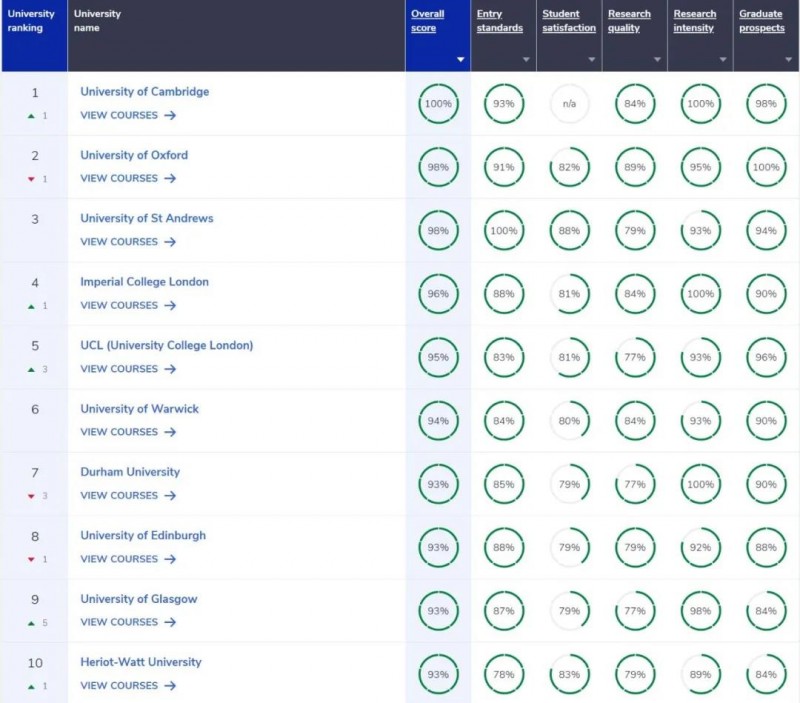Click the Research quality sort arrow

[x=657, y=60]
